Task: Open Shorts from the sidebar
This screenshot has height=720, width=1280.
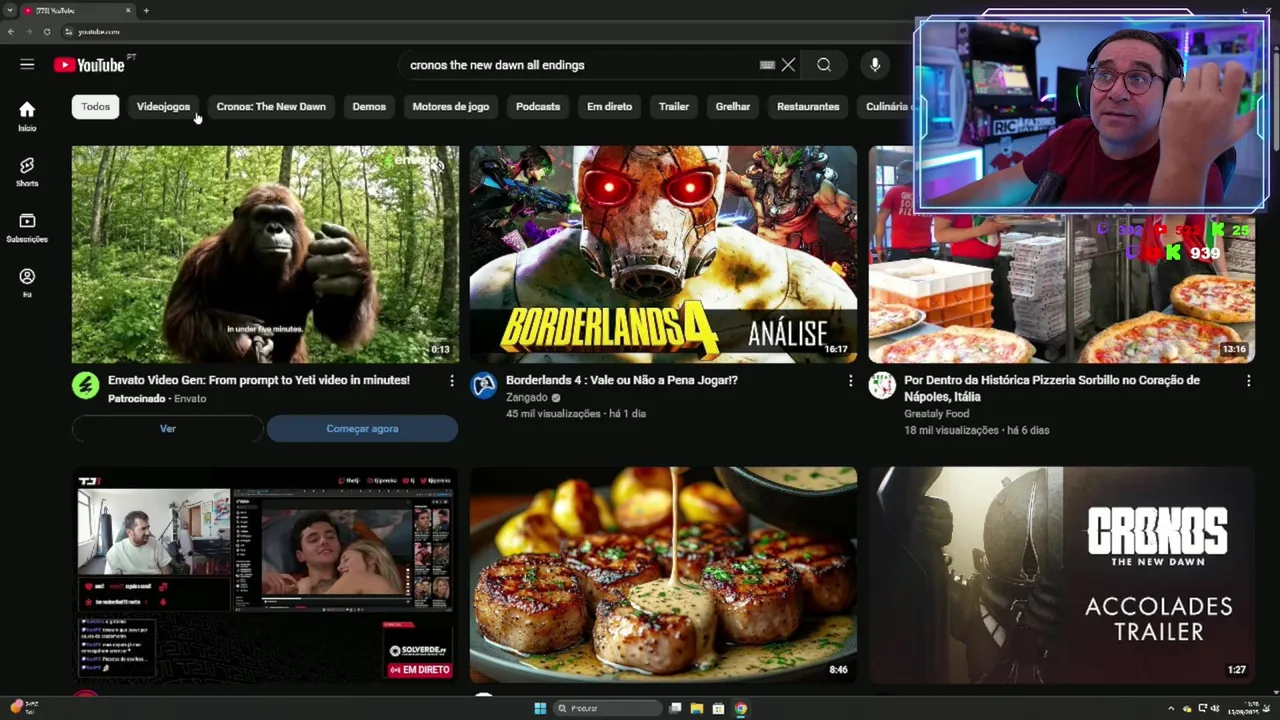Action: coord(27,171)
